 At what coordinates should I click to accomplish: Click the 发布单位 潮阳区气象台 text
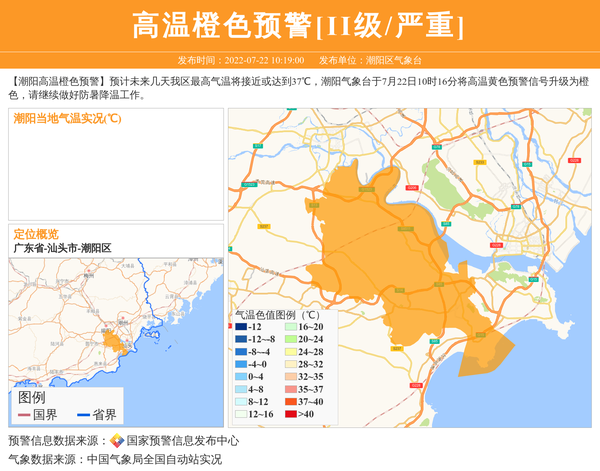pyautogui.click(x=371, y=60)
